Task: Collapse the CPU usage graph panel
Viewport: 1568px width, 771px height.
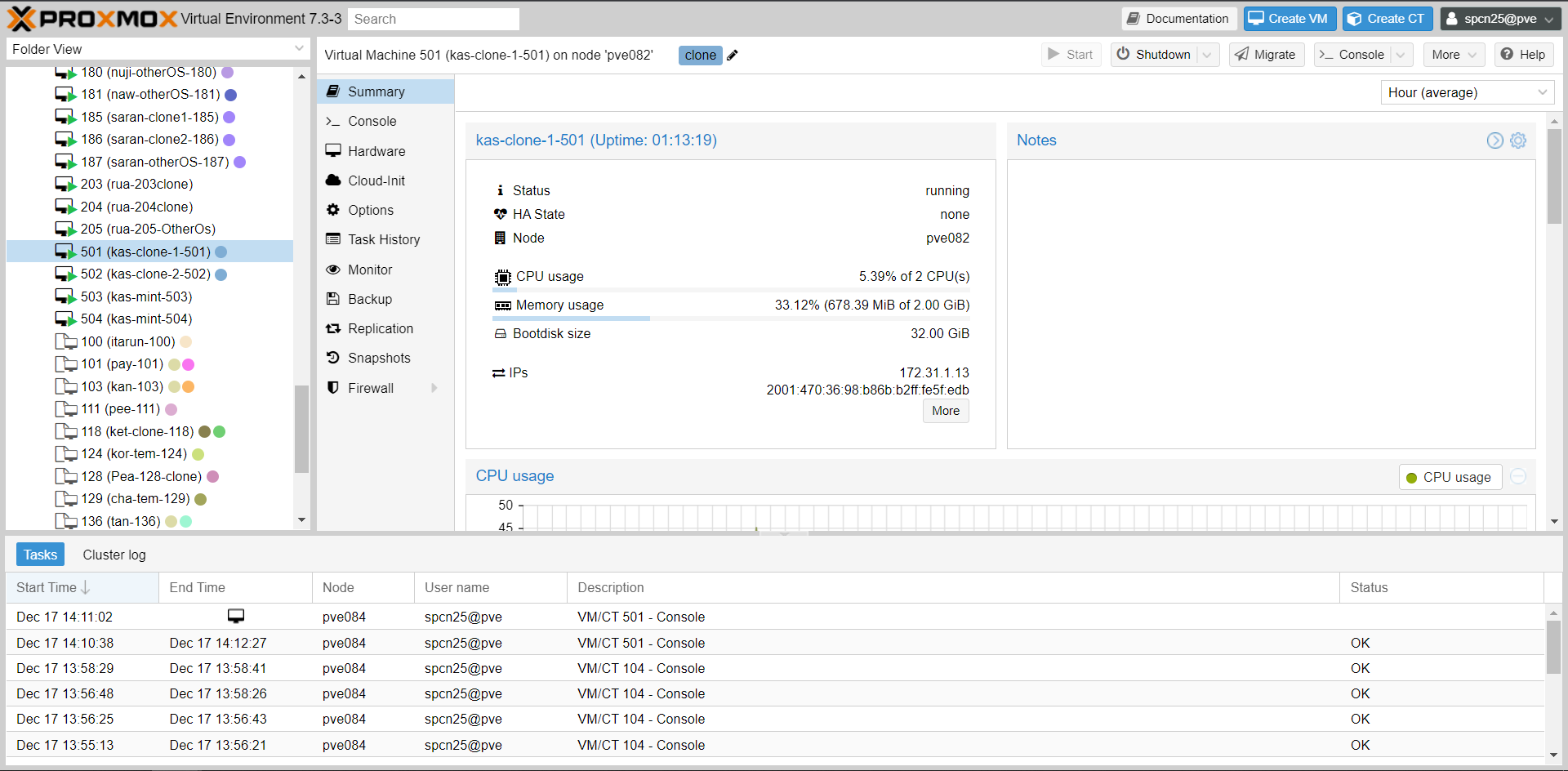Action: 1517,476
